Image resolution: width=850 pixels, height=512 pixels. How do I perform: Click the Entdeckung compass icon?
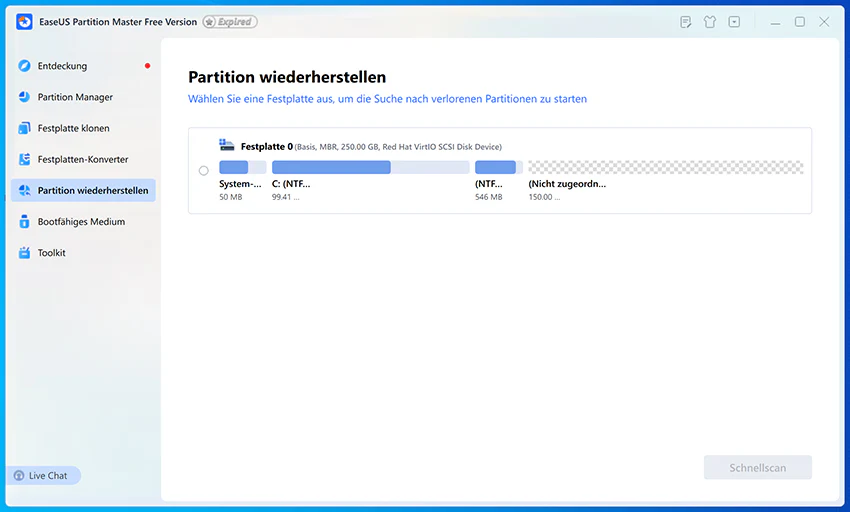(24, 66)
